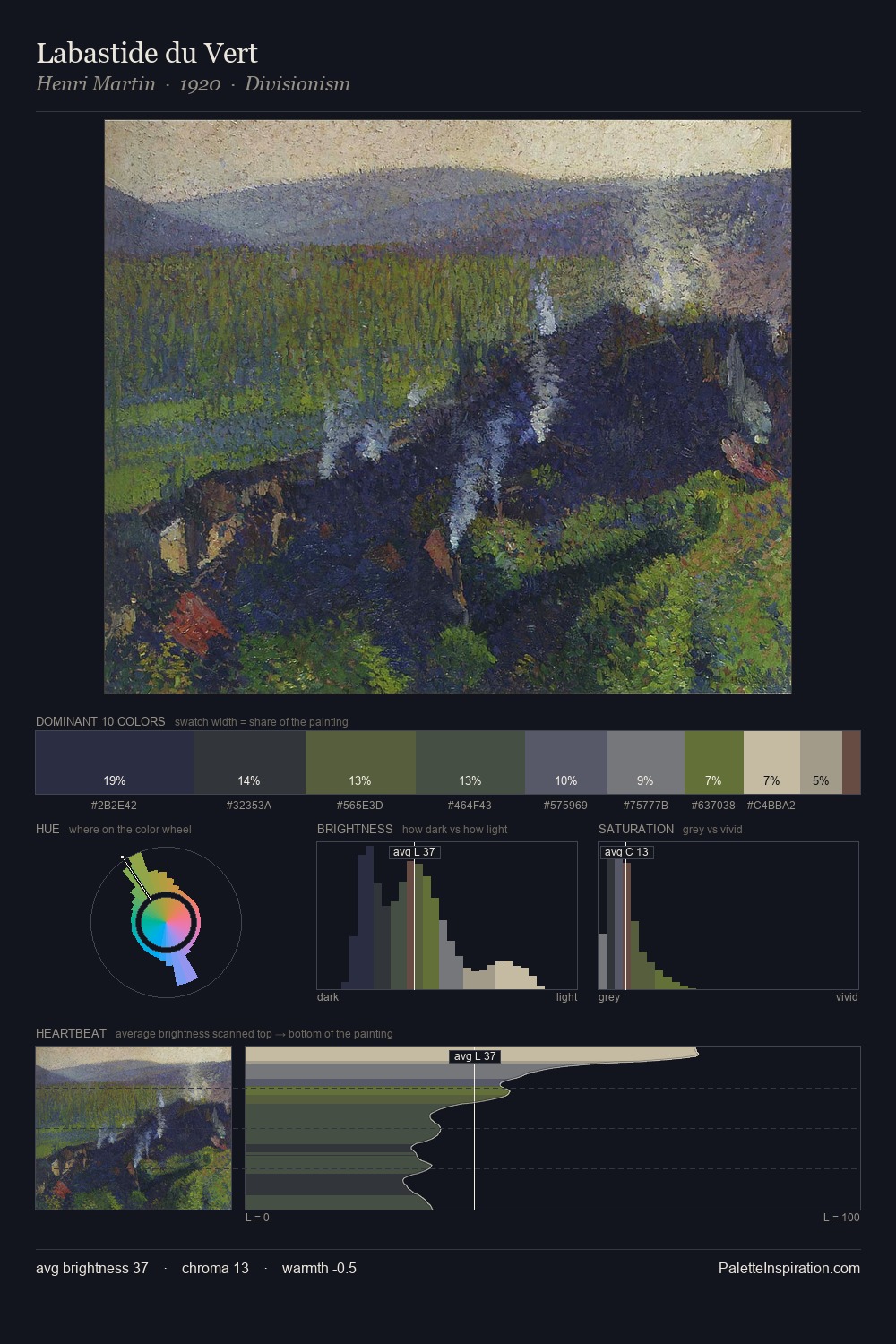The image size is (896, 1344).
Task: Click the saturation histogram chart
Action: tap(728, 916)
